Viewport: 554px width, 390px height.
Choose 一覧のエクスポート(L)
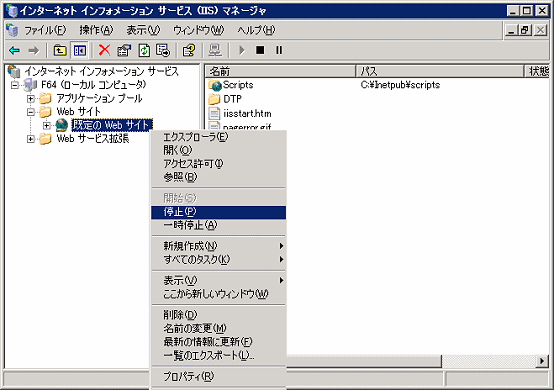pyautogui.click(x=218, y=355)
